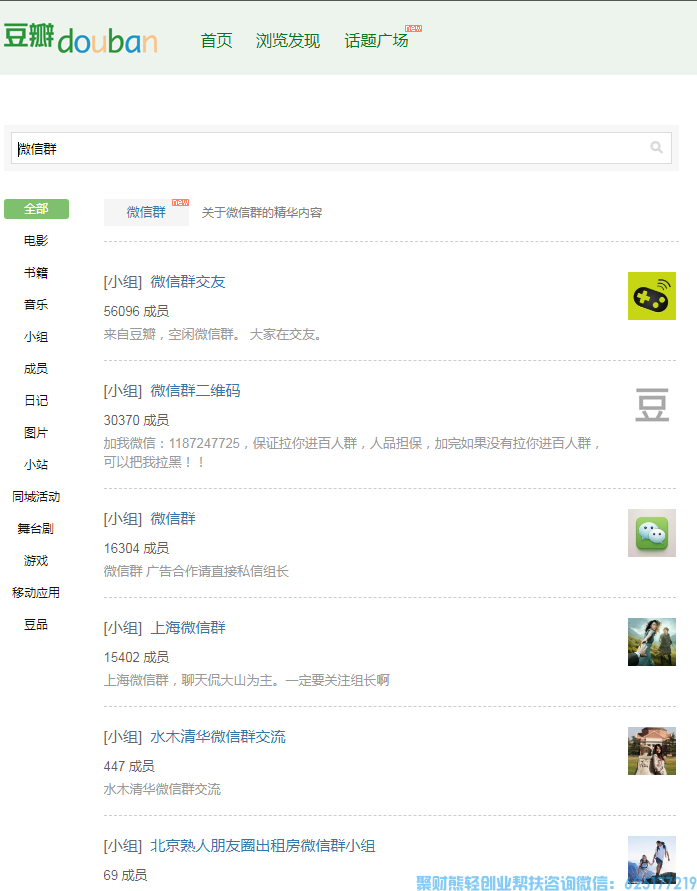Open 上海微信群 group avatar image
Image resolution: width=697 pixels, height=891 pixels.
[x=652, y=642]
